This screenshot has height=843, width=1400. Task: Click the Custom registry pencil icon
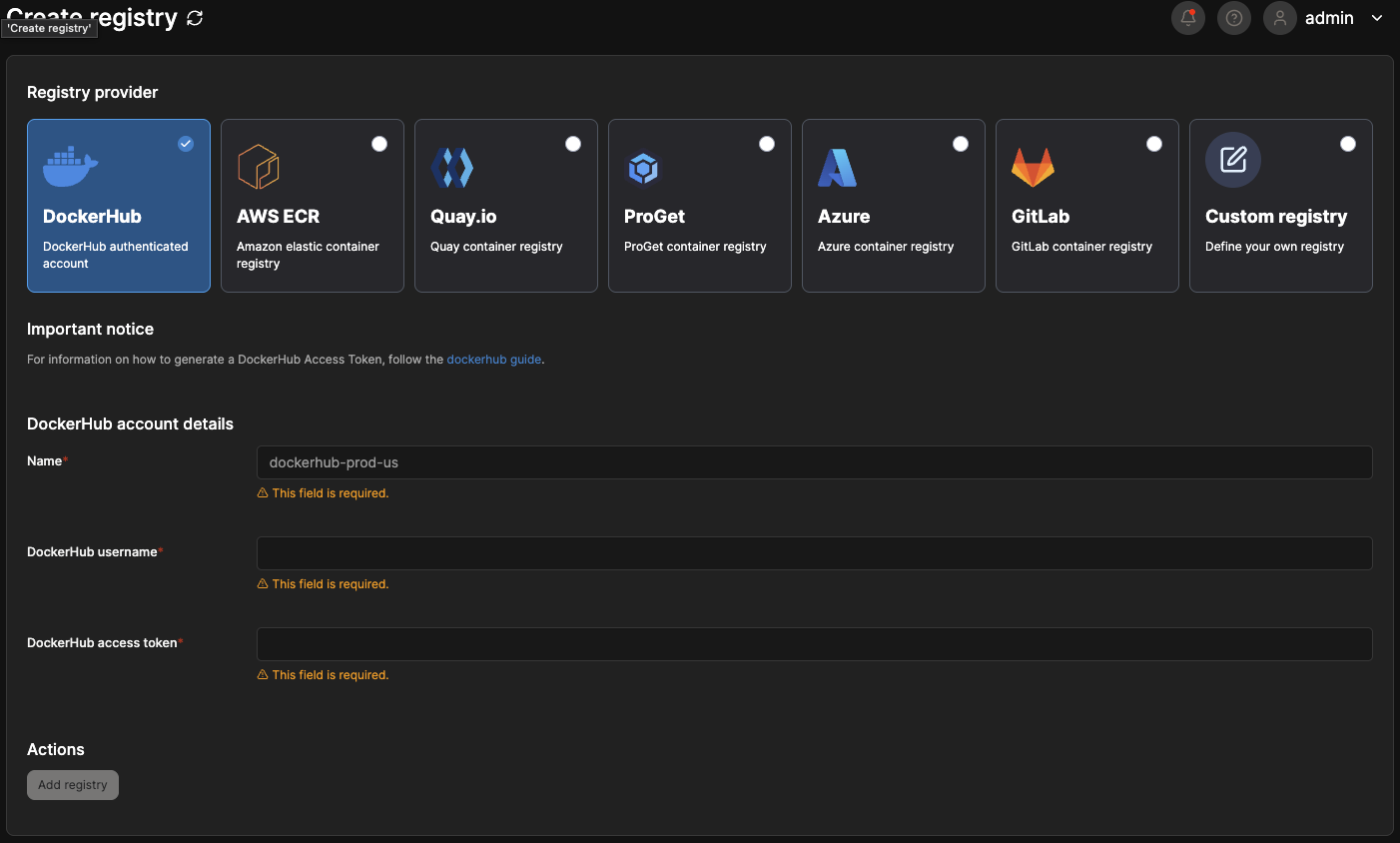1233,160
